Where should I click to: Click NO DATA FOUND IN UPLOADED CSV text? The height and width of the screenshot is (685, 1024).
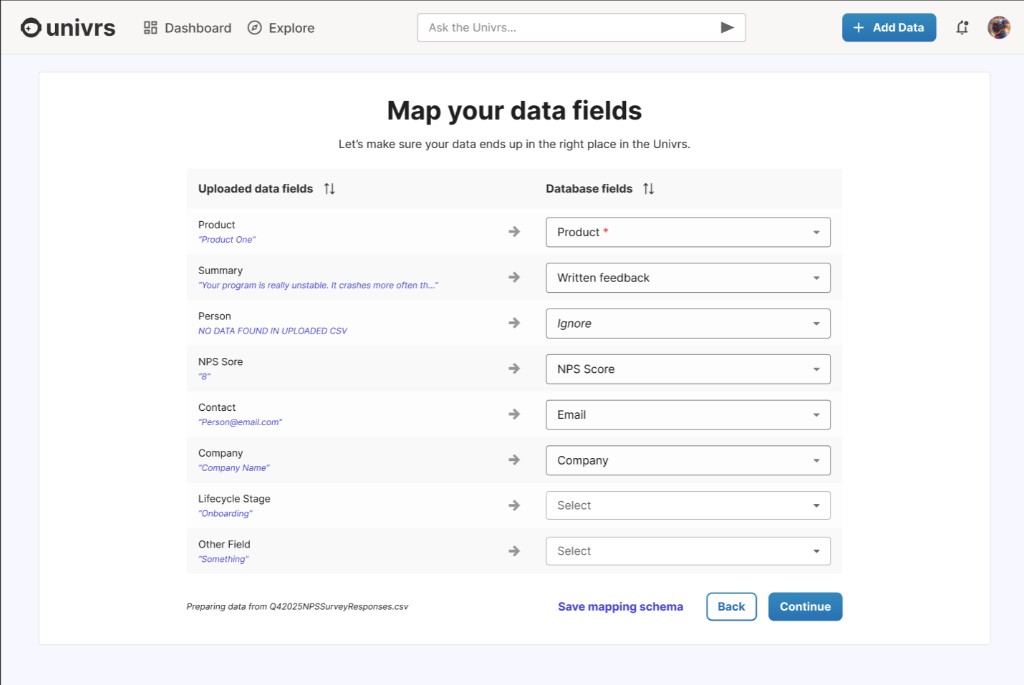click(272, 331)
